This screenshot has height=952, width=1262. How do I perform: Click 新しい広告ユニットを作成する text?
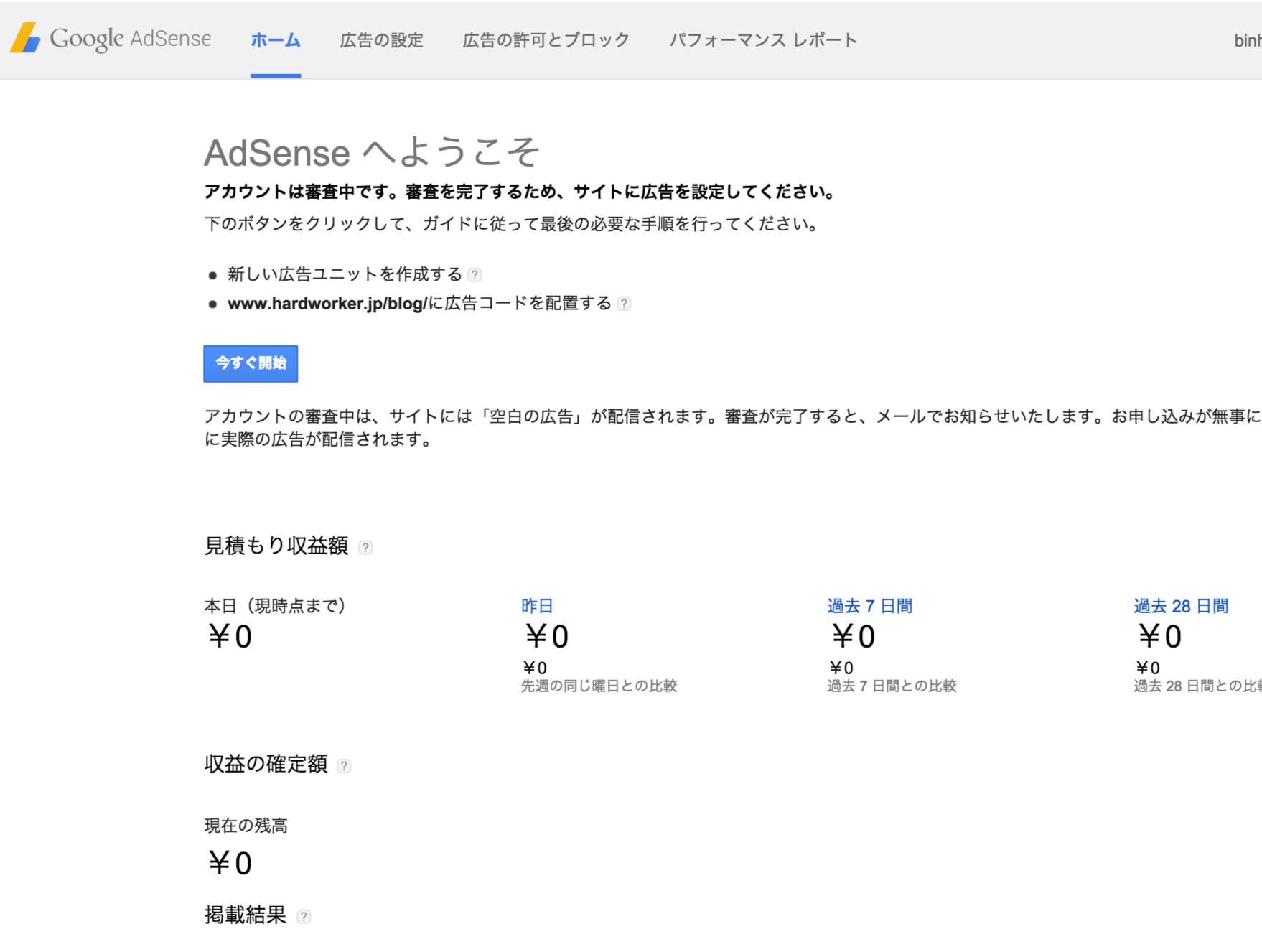click(345, 274)
